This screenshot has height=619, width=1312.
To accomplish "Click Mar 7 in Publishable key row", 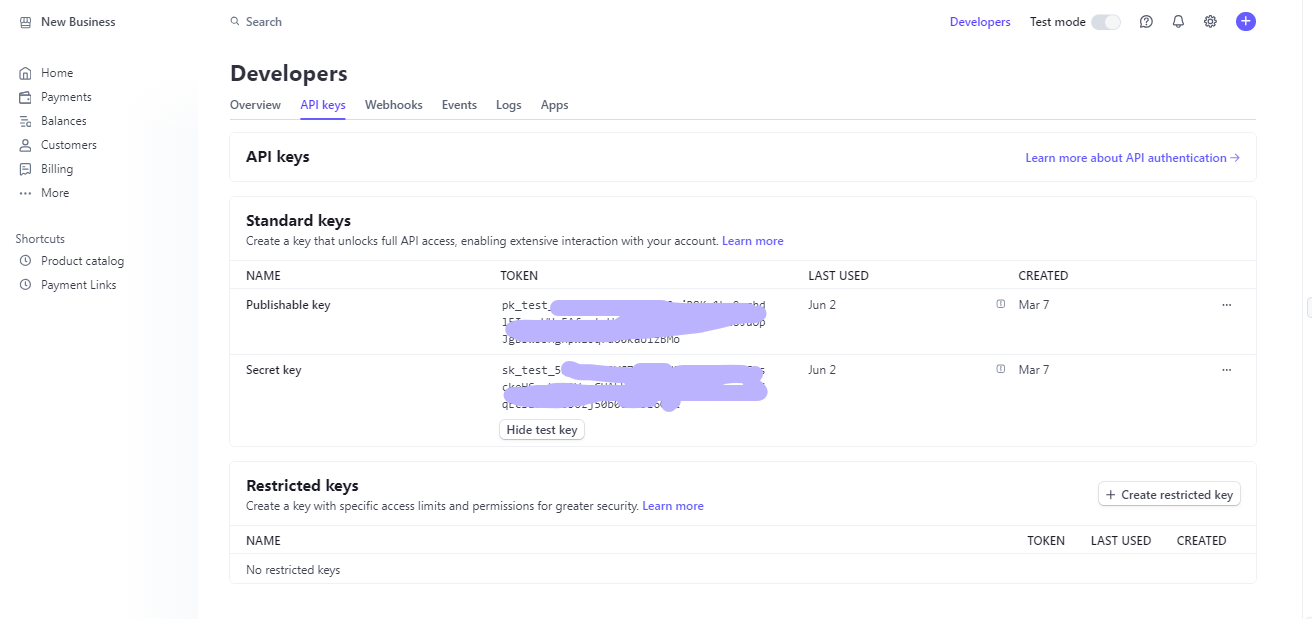I will (x=1034, y=305).
